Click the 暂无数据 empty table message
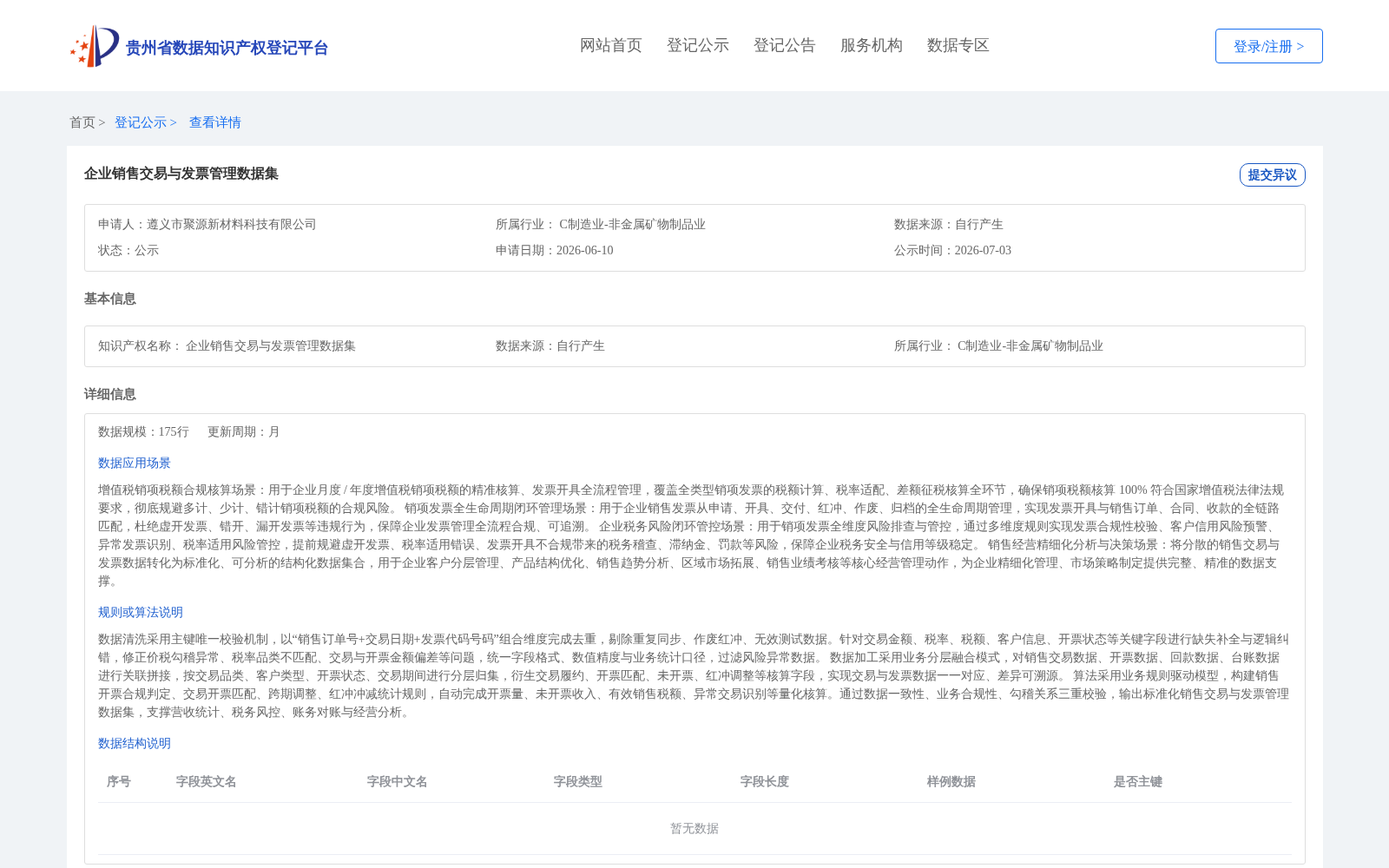The height and width of the screenshot is (868, 1389). [694, 829]
